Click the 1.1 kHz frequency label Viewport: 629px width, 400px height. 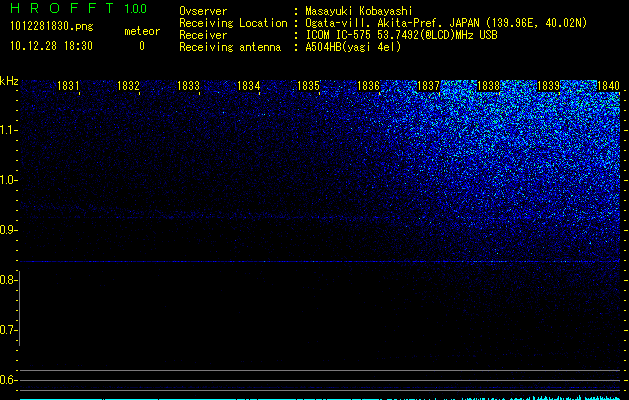(x=7, y=130)
